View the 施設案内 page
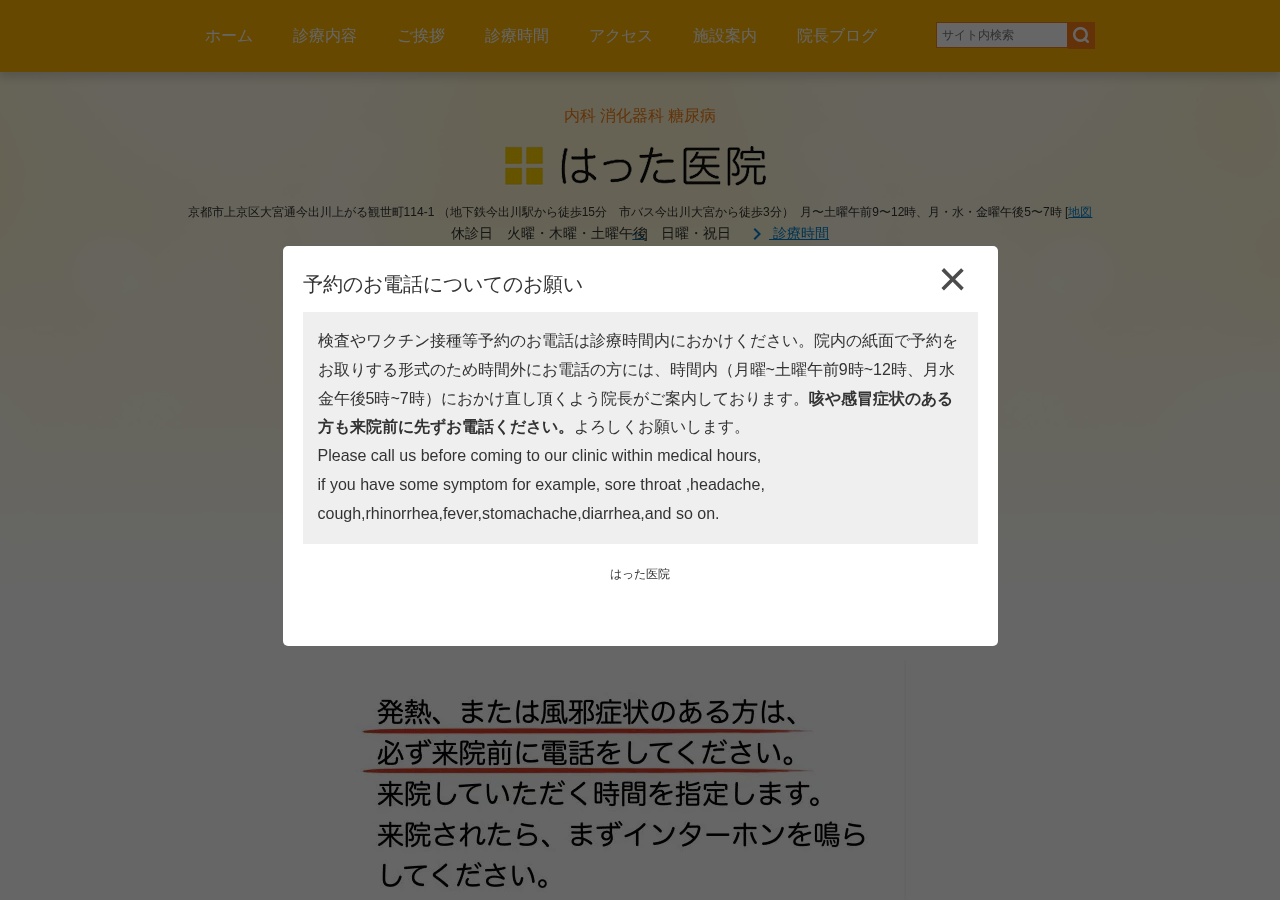1280x900 pixels. (x=725, y=36)
